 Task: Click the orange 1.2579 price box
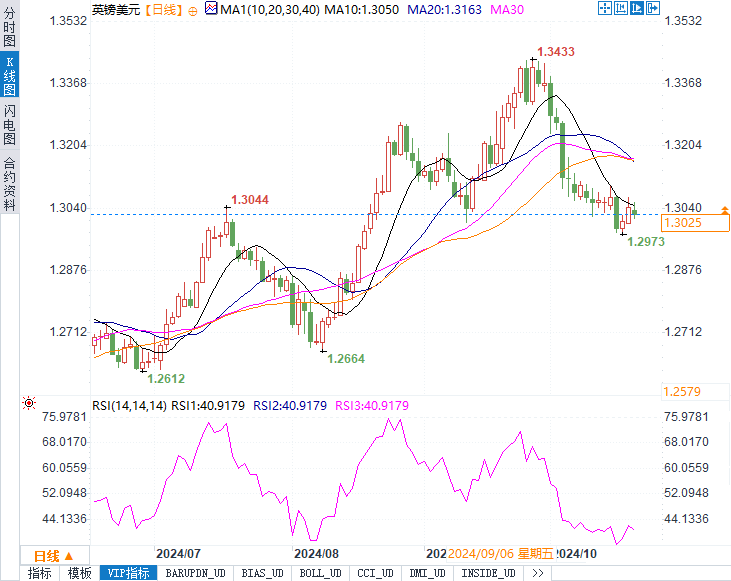click(x=695, y=392)
